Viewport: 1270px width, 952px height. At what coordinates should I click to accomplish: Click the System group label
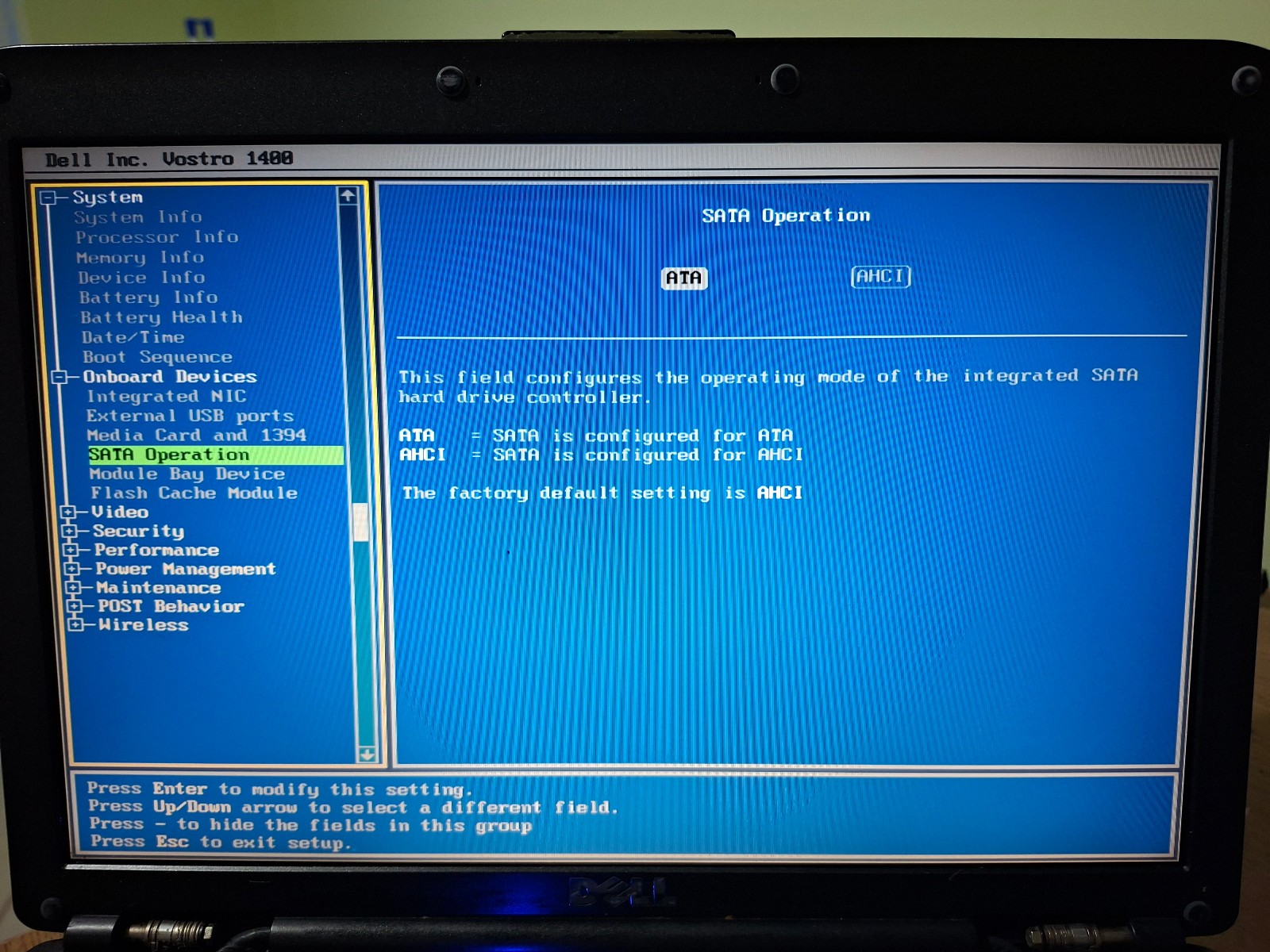pyautogui.click(x=107, y=197)
